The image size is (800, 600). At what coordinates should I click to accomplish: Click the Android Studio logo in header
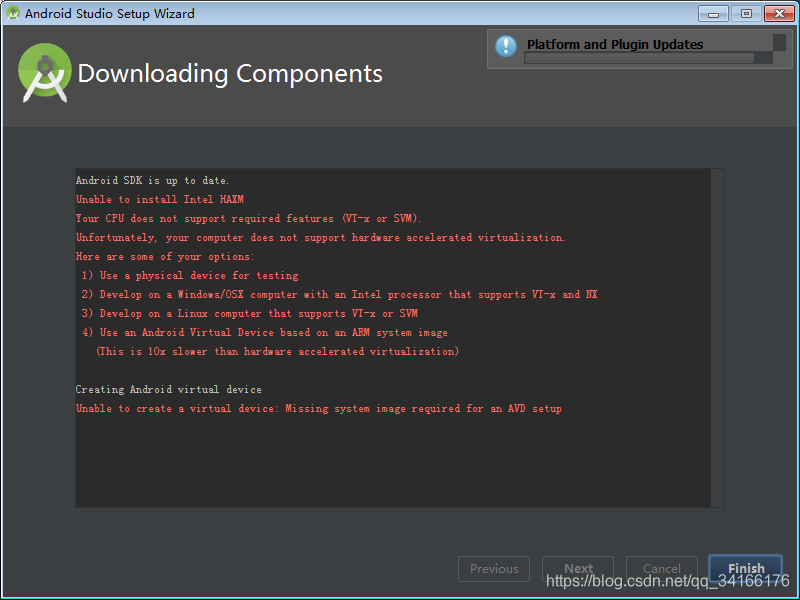coord(45,73)
